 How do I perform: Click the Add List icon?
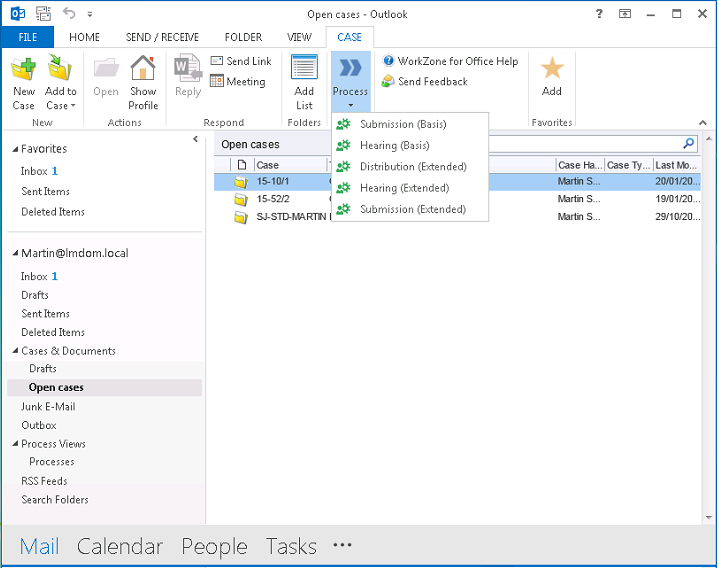click(x=304, y=70)
